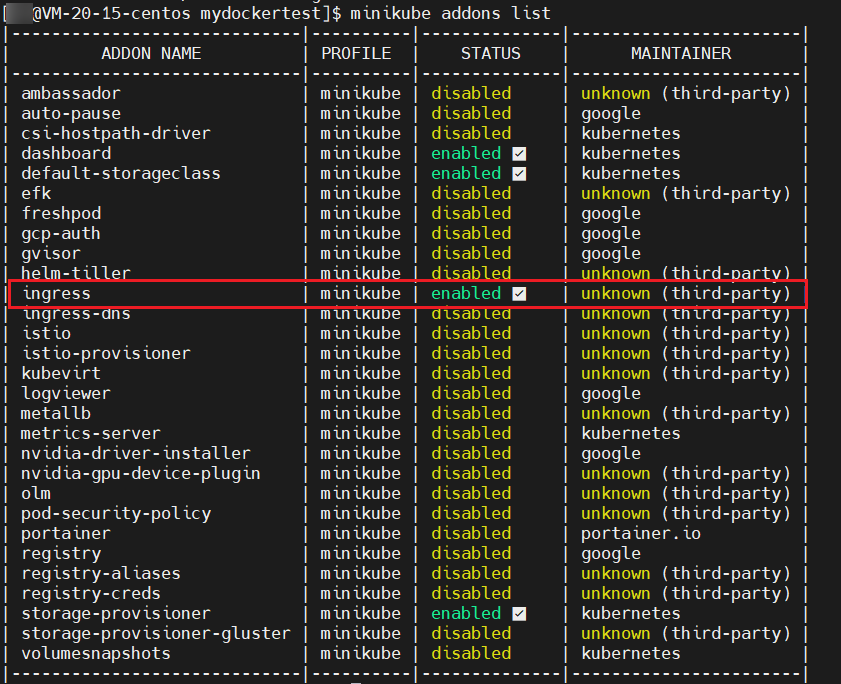841x684 pixels.
Task: Click the 'disabled' status in metrics-server row
Action: click(x=471, y=433)
